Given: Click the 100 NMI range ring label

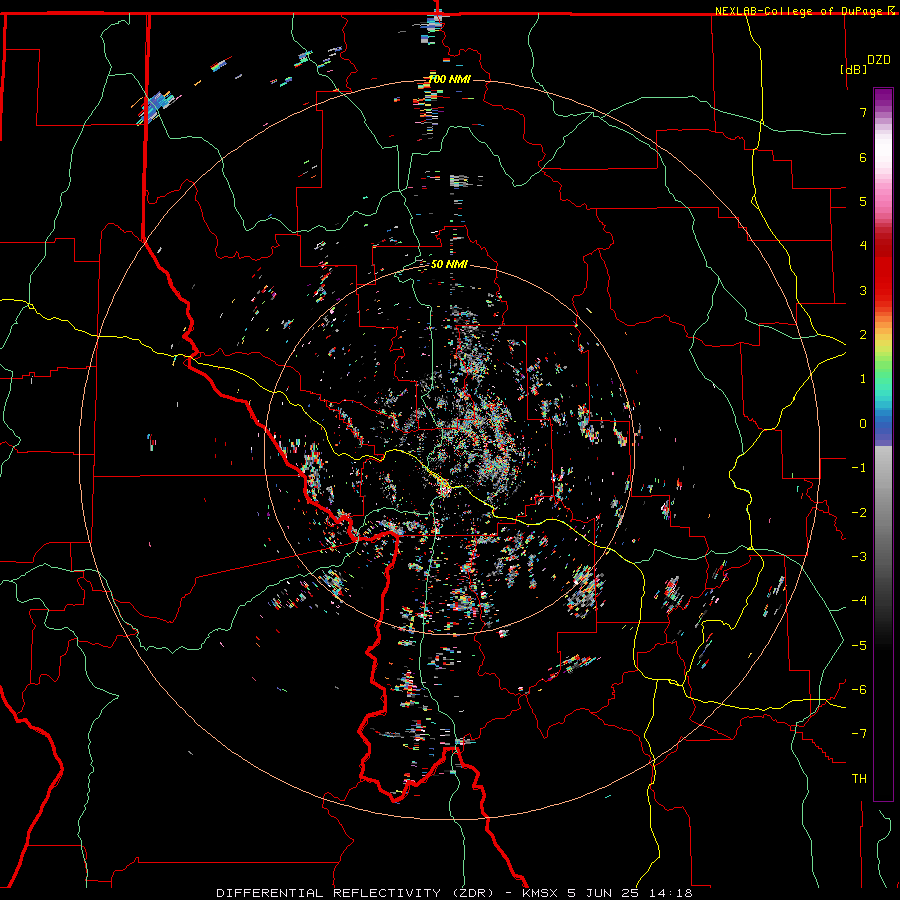Looking at the screenshot, I should (449, 79).
